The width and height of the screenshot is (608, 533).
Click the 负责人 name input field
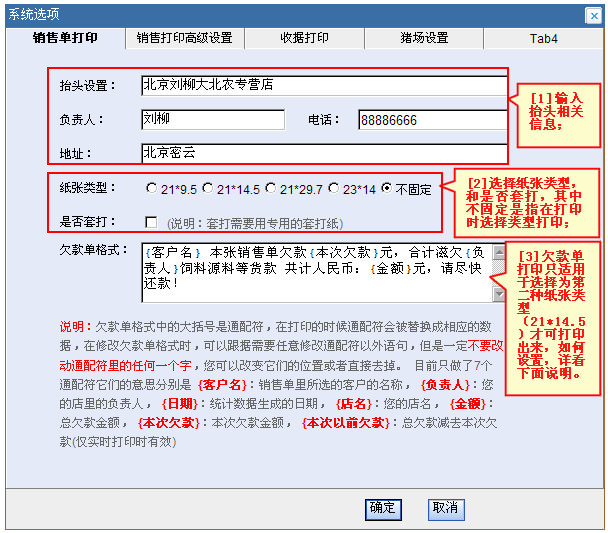click(x=213, y=120)
